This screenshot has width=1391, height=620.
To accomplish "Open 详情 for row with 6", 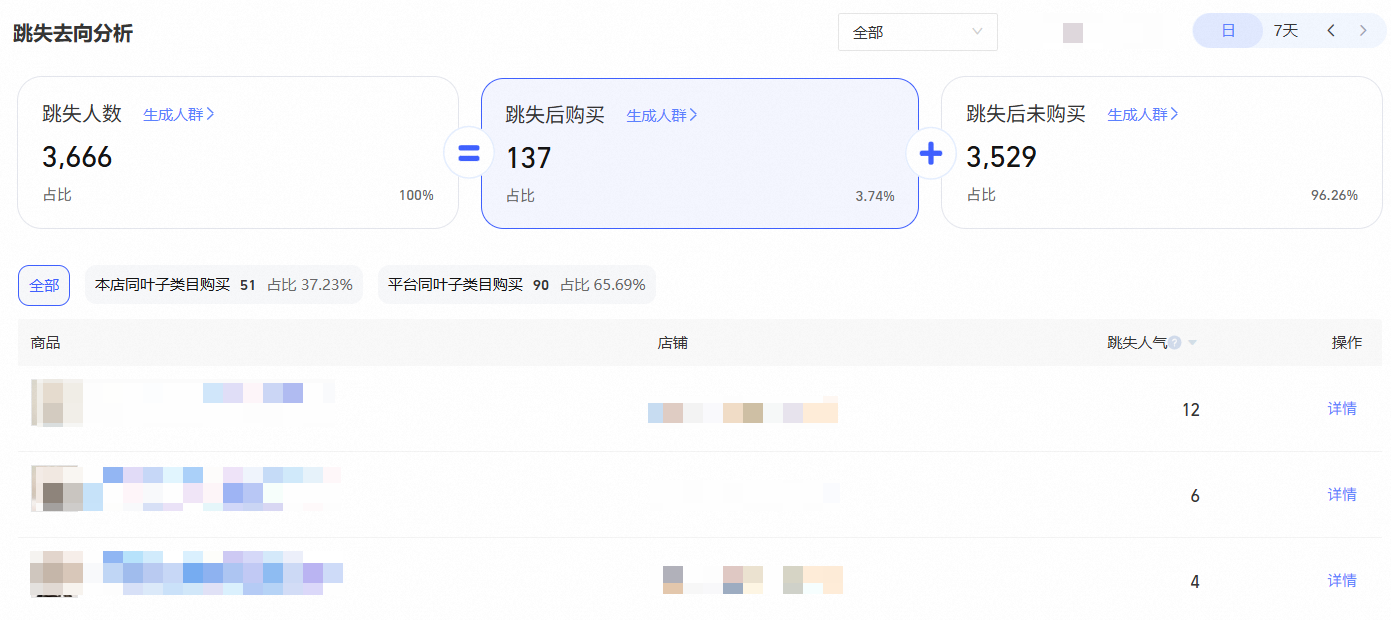I will coord(1342,494).
